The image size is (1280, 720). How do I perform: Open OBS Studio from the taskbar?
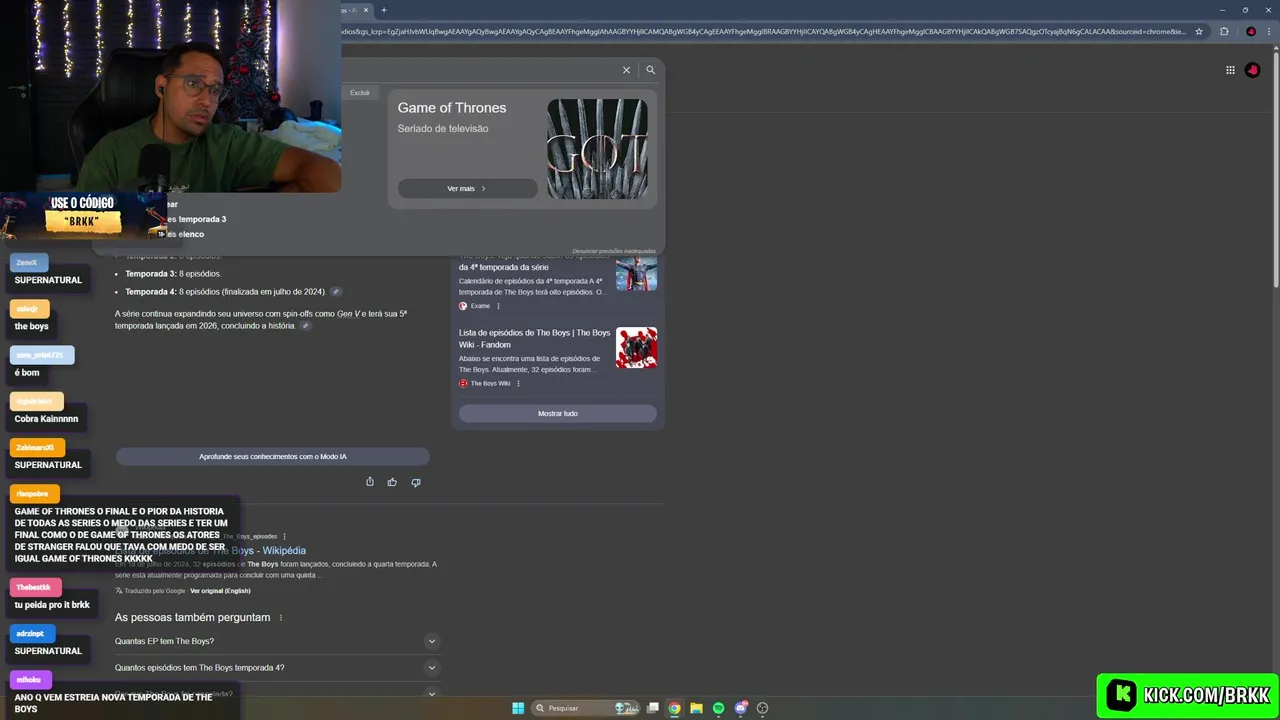[x=762, y=708]
